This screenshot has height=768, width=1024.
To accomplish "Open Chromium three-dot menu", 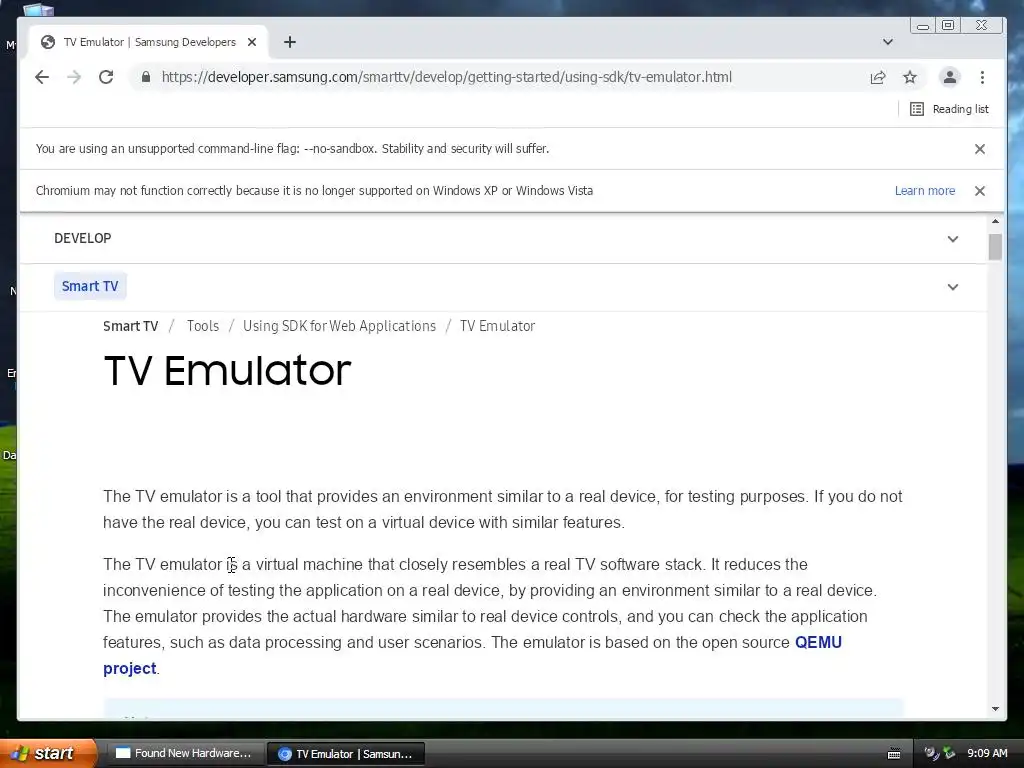I will 982,77.
